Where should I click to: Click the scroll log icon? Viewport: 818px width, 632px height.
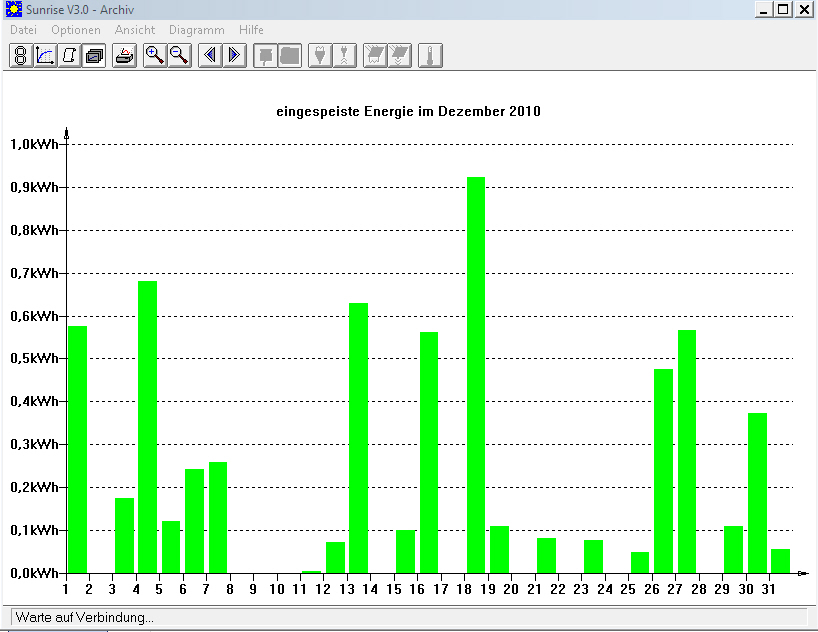click(69, 55)
